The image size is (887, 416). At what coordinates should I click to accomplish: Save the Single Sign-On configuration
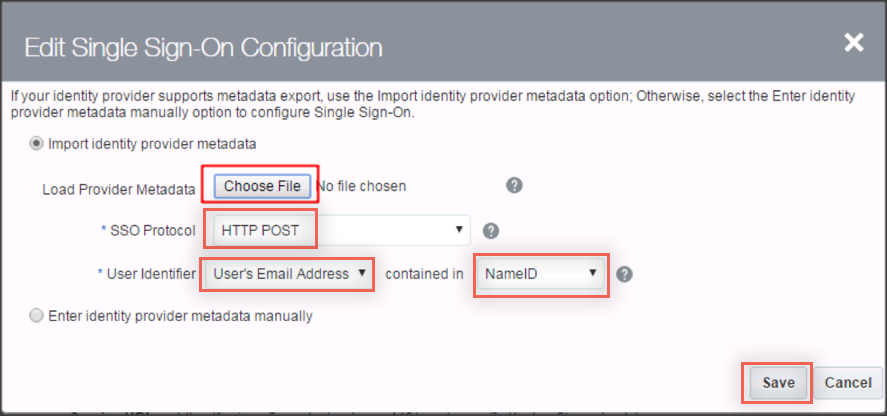[778, 383]
